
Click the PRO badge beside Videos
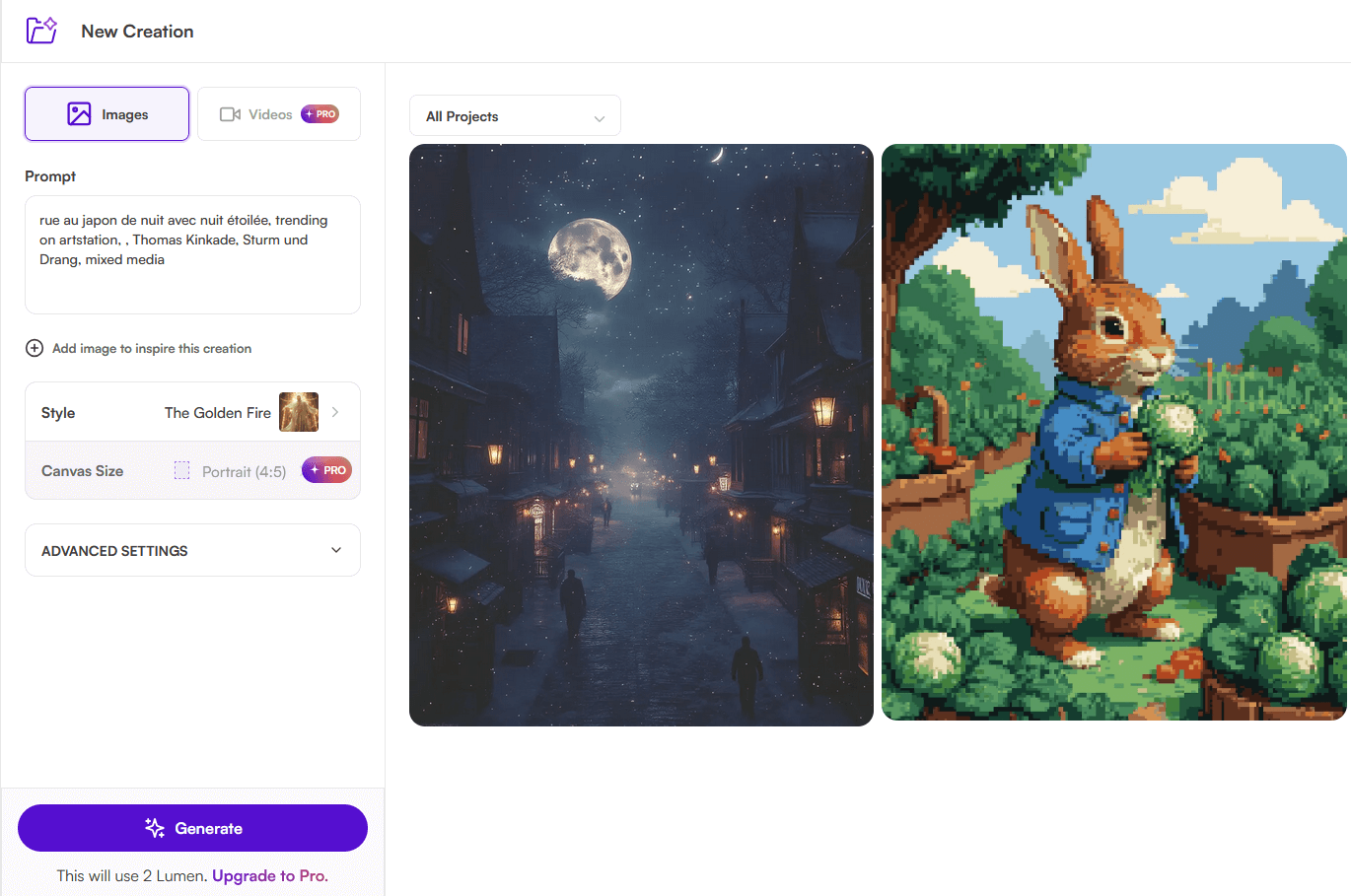pos(320,114)
